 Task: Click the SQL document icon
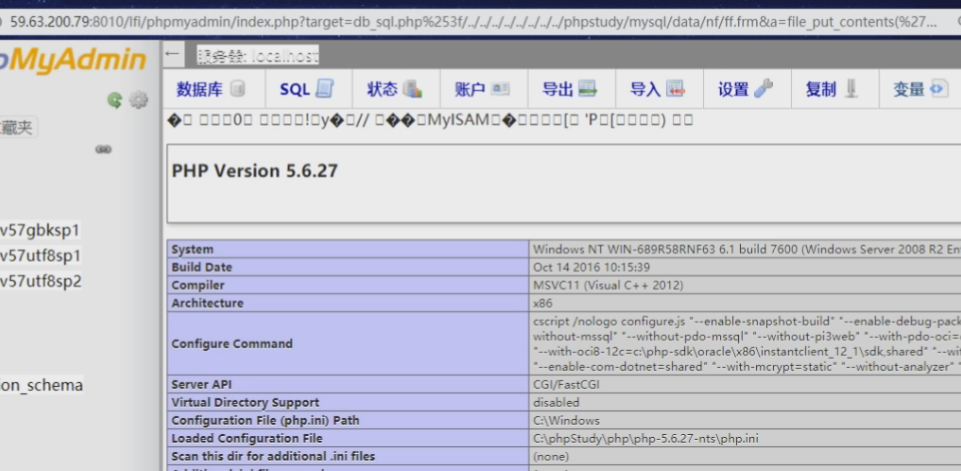pos(325,89)
